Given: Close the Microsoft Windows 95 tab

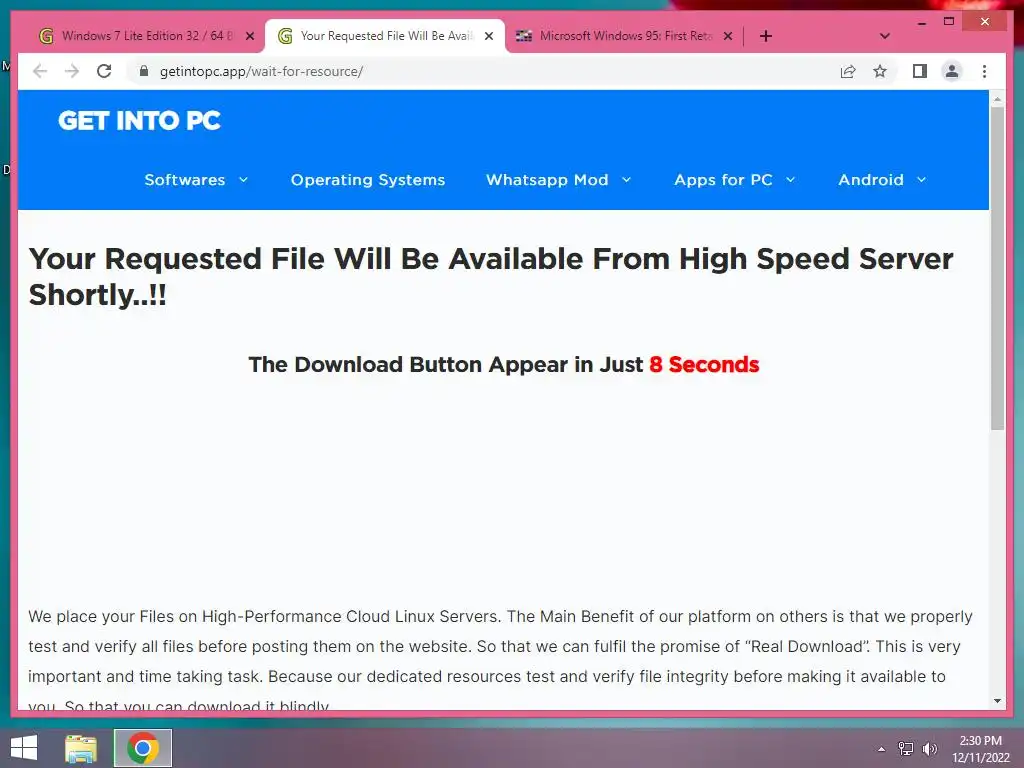Looking at the screenshot, I should [728, 36].
